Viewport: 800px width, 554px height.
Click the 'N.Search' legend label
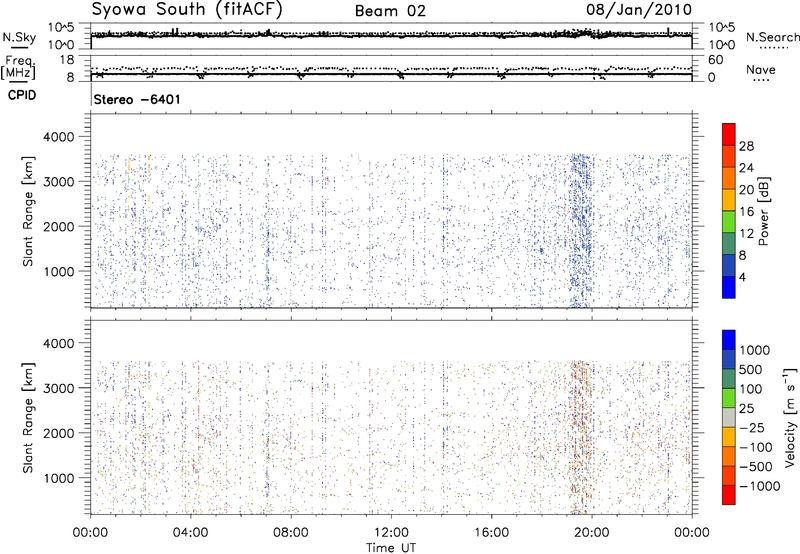pos(772,37)
